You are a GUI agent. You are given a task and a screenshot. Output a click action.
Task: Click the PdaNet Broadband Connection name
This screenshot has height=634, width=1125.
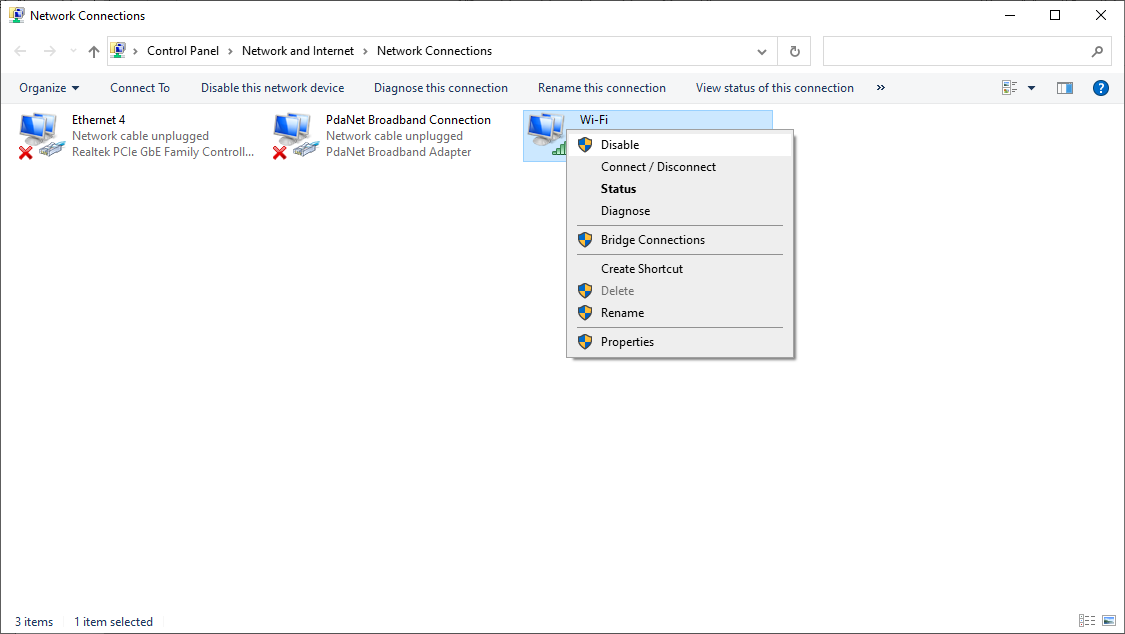(x=408, y=120)
